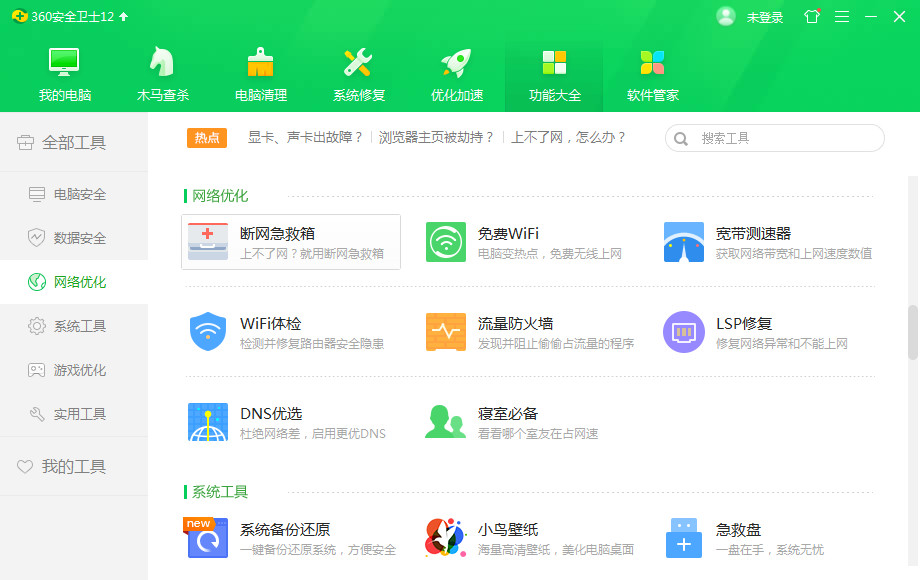
Task: Click the 360 logo icon
Action: pyautogui.click(x=19, y=16)
